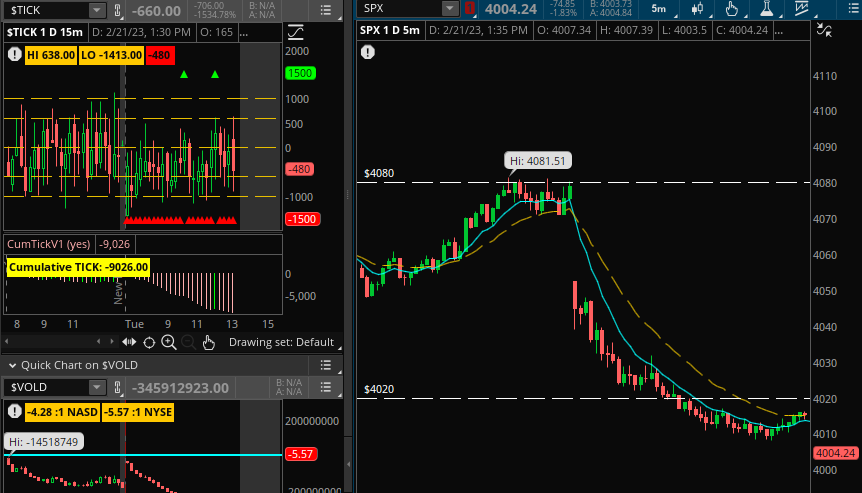Click the $4020 price level label
Viewport: 862px width, 493px height.
pos(379,389)
